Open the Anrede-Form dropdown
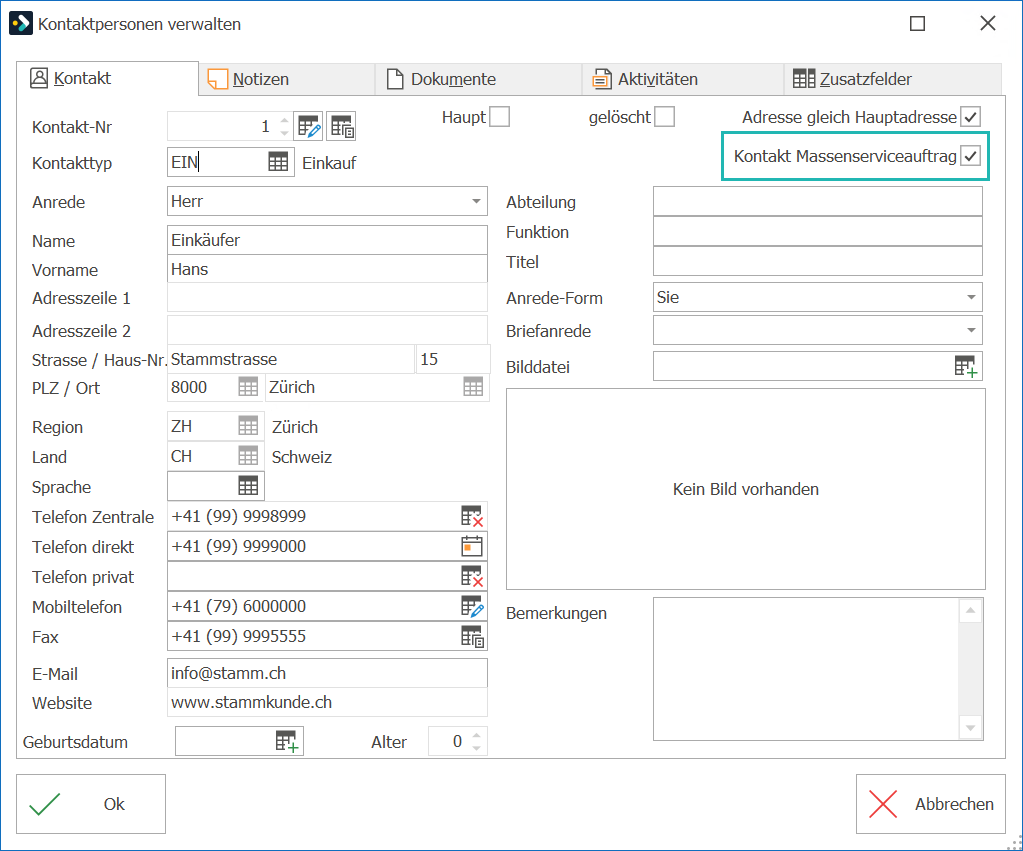This screenshot has height=851, width=1023. [x=971, y=298]
